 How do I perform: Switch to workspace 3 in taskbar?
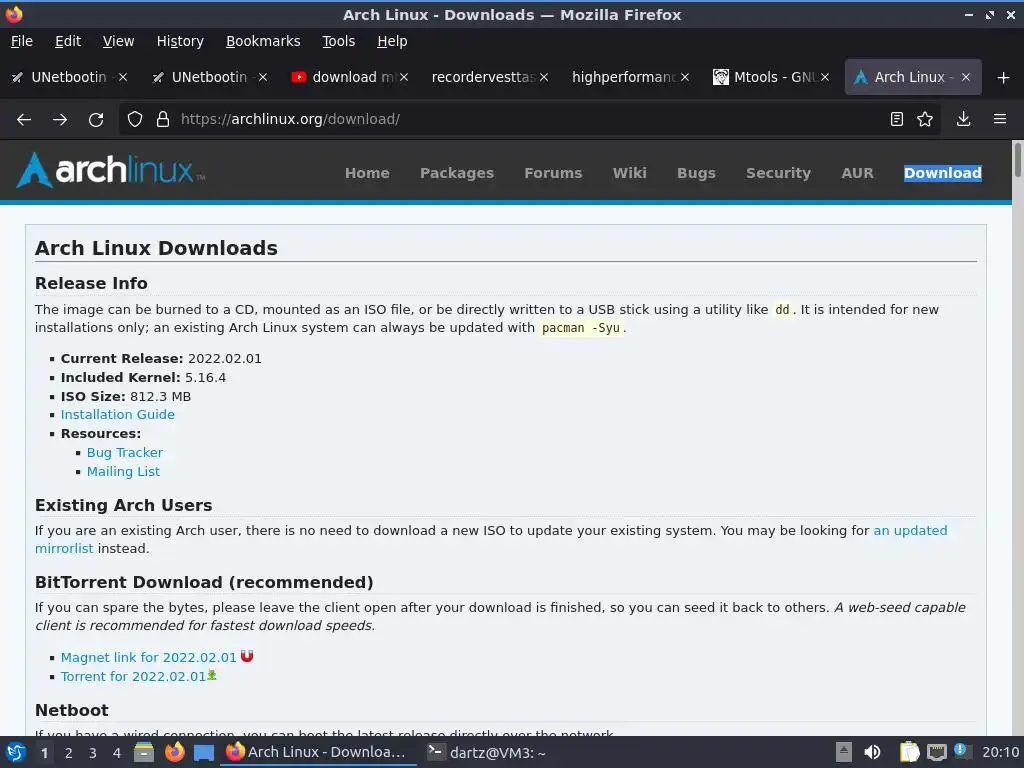click(x=93, y=753)
